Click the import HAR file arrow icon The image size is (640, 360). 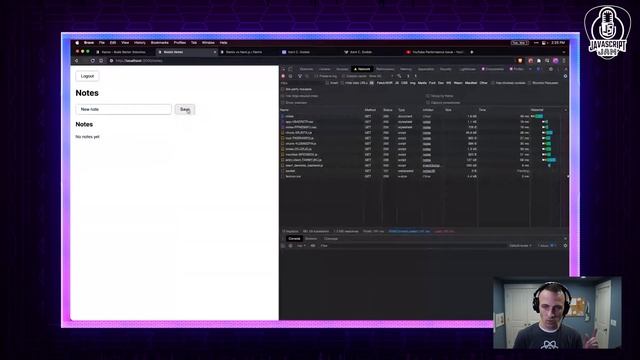coord(408,76)
